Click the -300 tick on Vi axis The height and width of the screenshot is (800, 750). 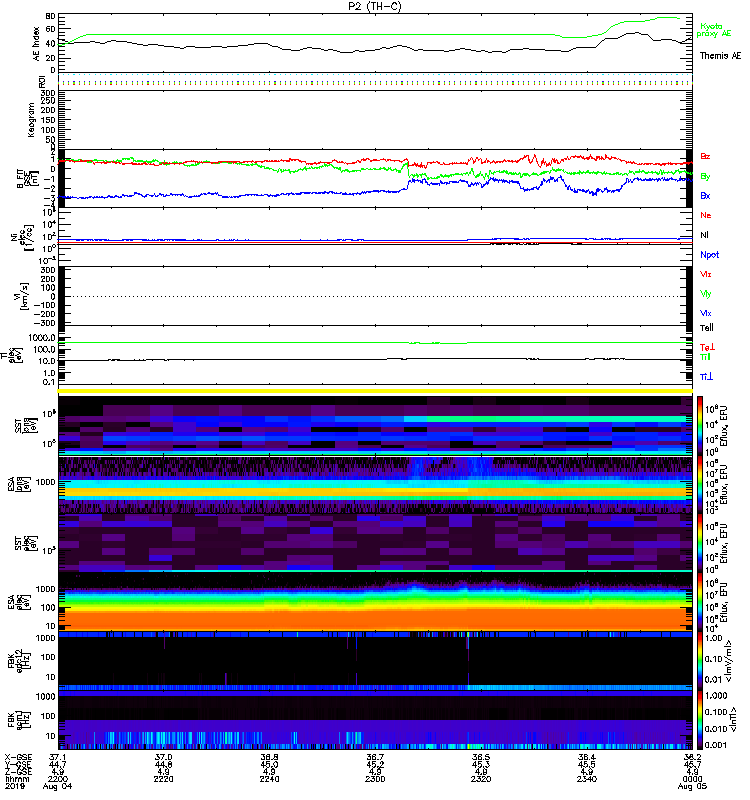point(46,323)
